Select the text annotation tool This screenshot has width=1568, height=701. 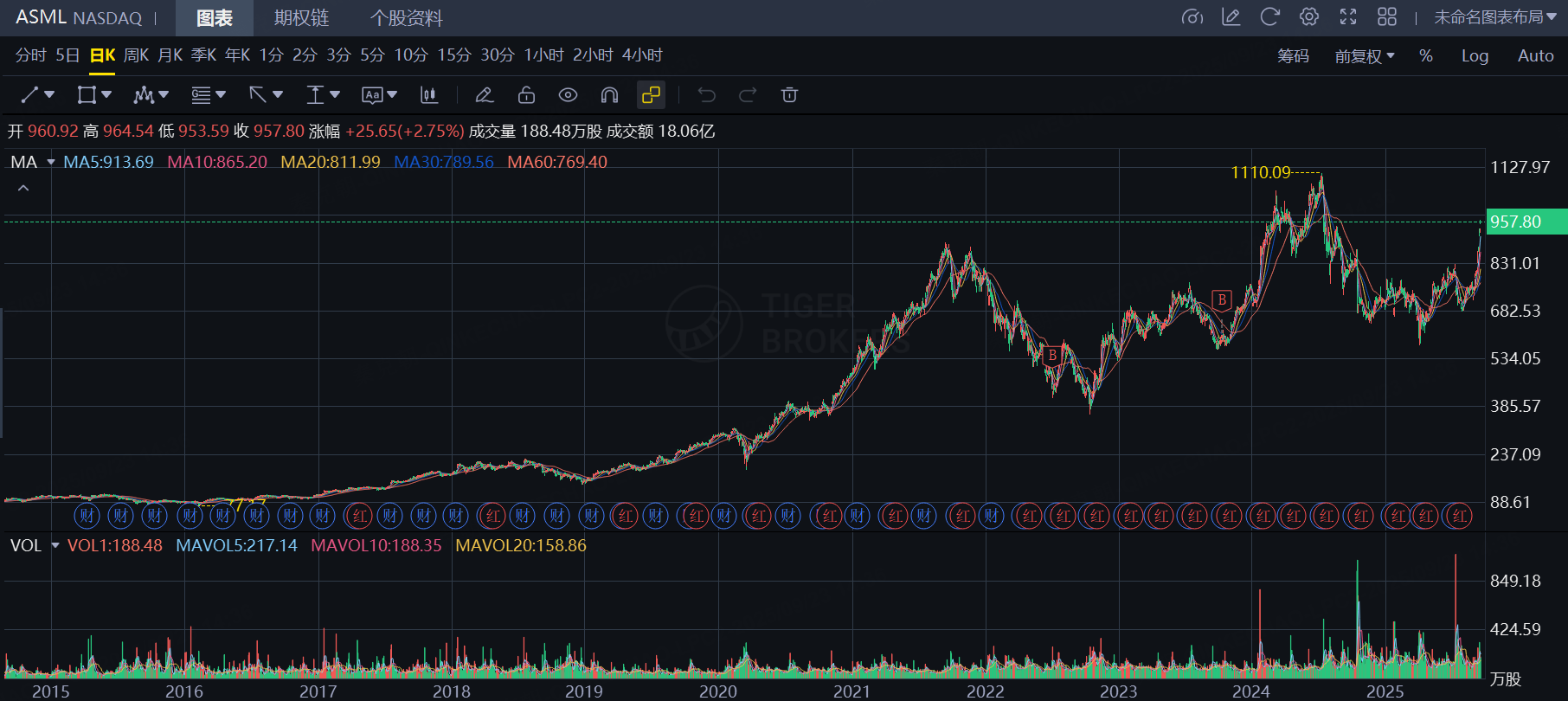[x=372, y=94]
